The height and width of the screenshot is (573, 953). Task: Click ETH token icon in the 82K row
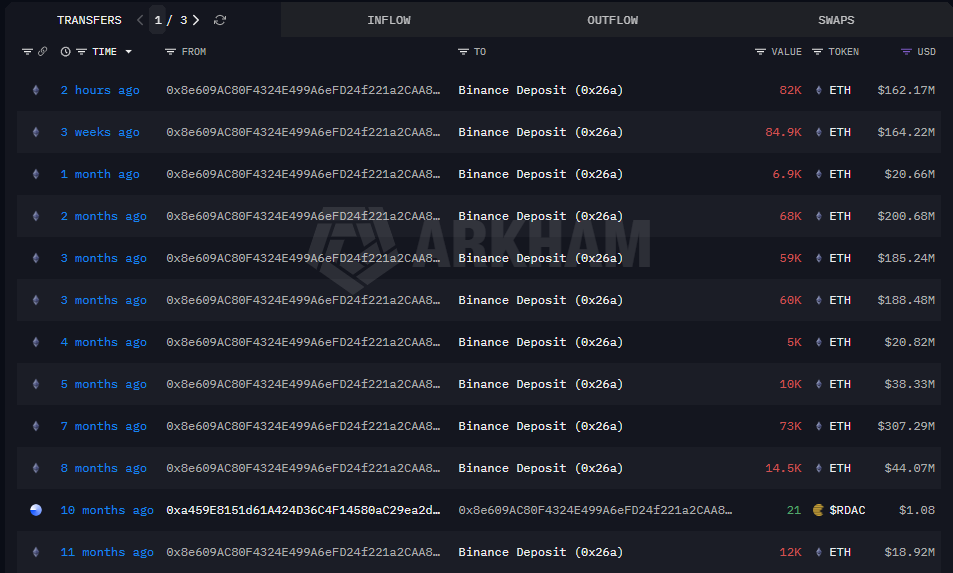[819, 90]
